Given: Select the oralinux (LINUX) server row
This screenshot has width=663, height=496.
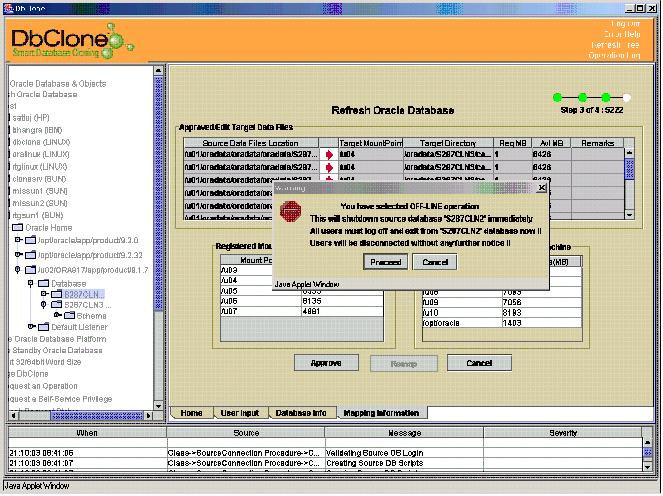Looking at the screenshot, I should [x=40, y=154].
